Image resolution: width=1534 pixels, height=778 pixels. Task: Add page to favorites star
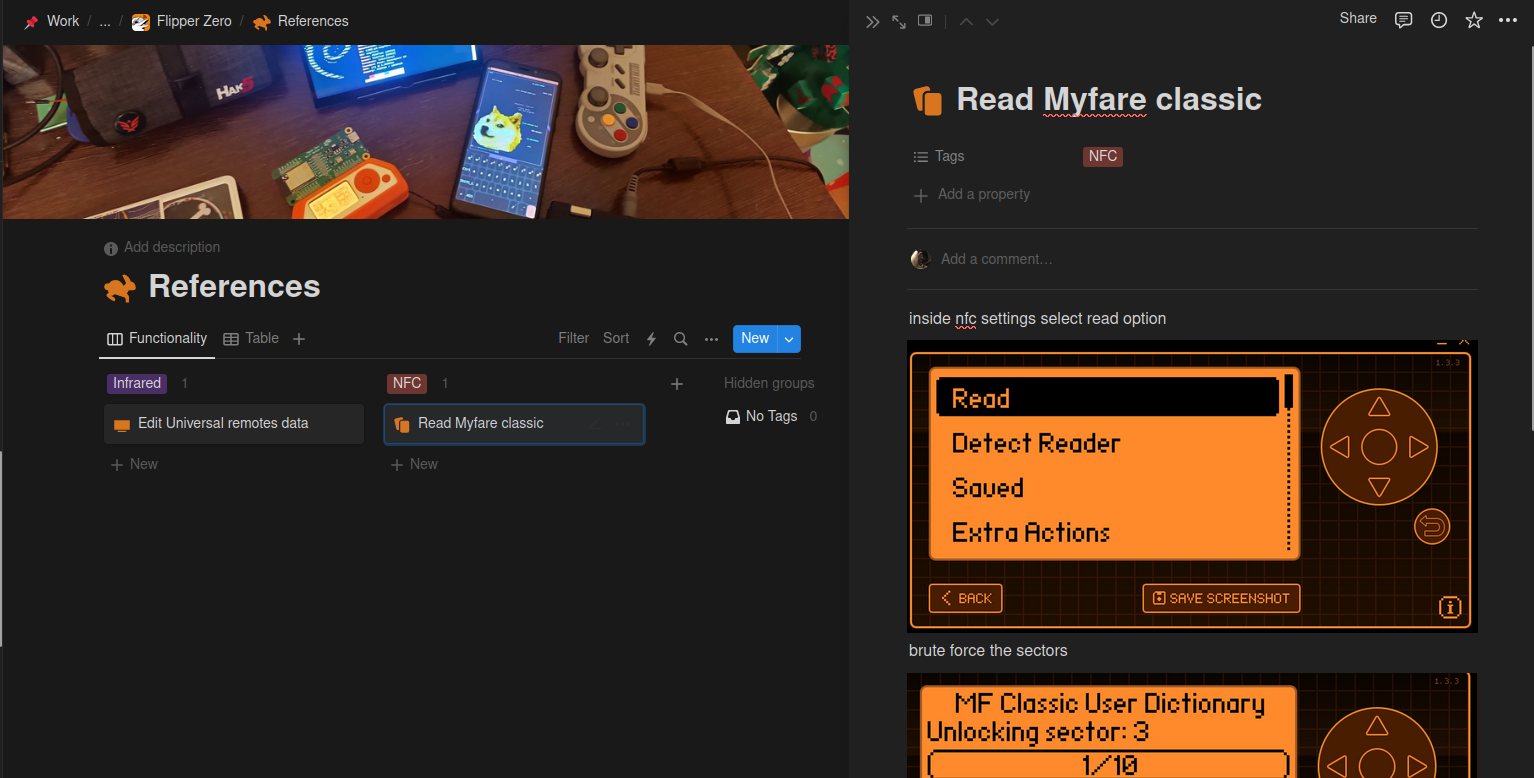point(1473,20)
